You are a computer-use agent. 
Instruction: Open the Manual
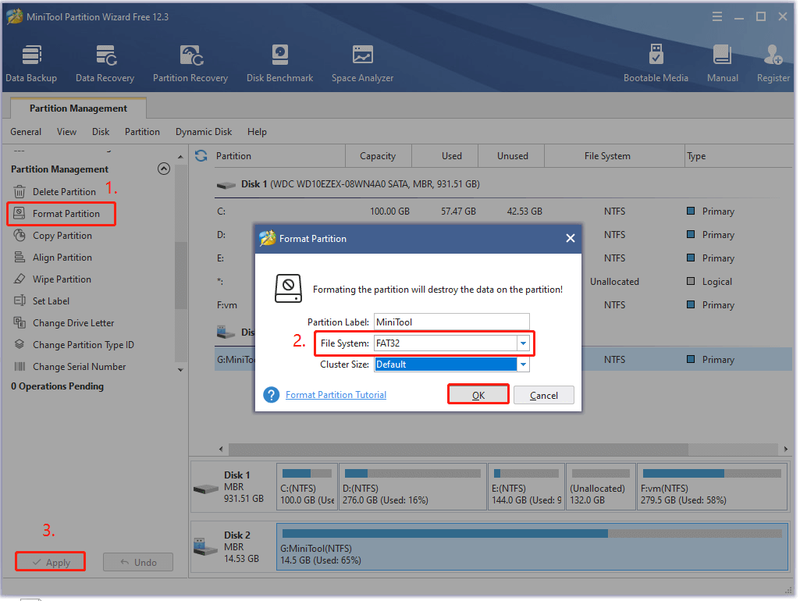pyautogui.click(x=722, y=63)
